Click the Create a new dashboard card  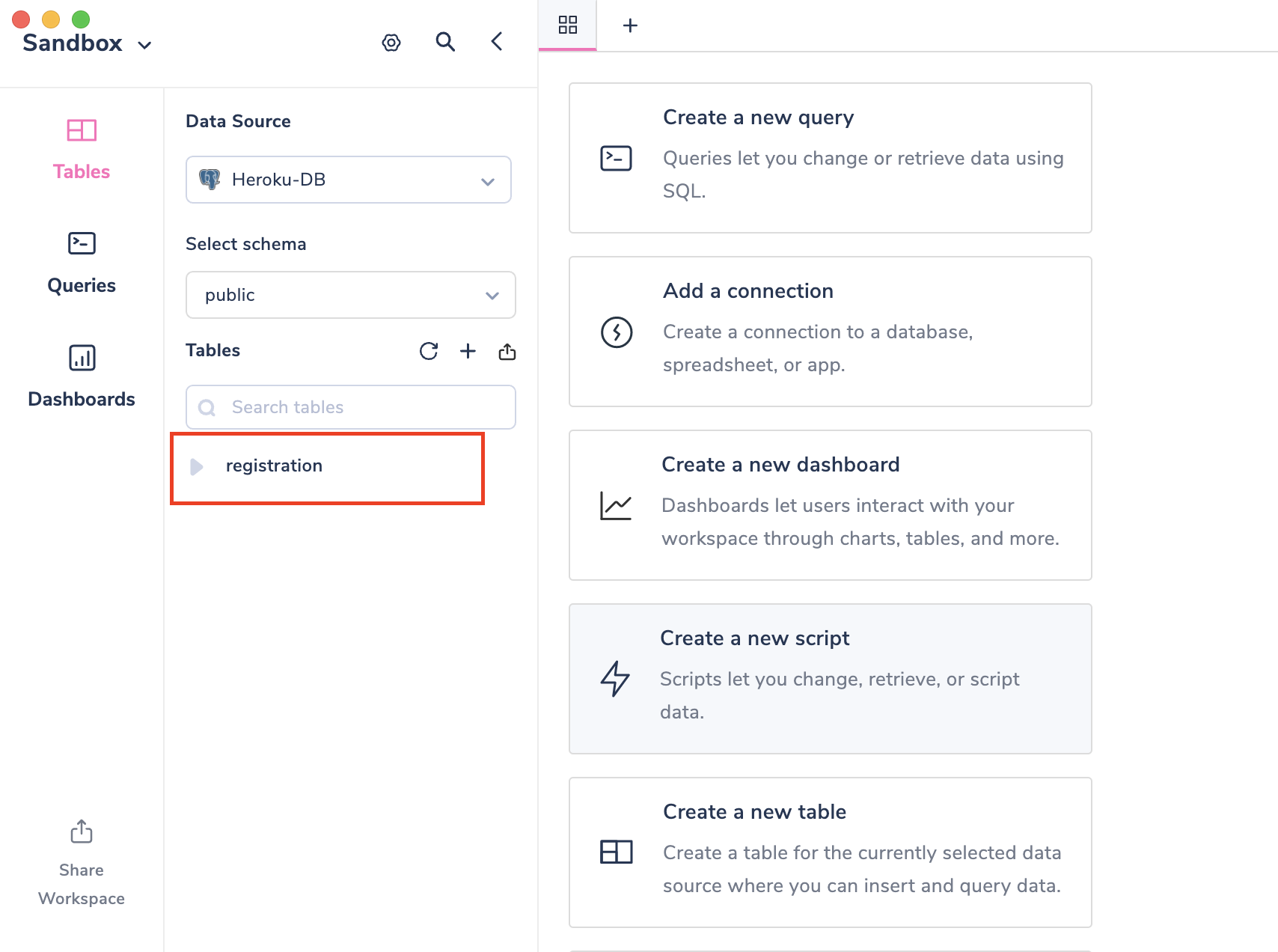pos(830,505)
